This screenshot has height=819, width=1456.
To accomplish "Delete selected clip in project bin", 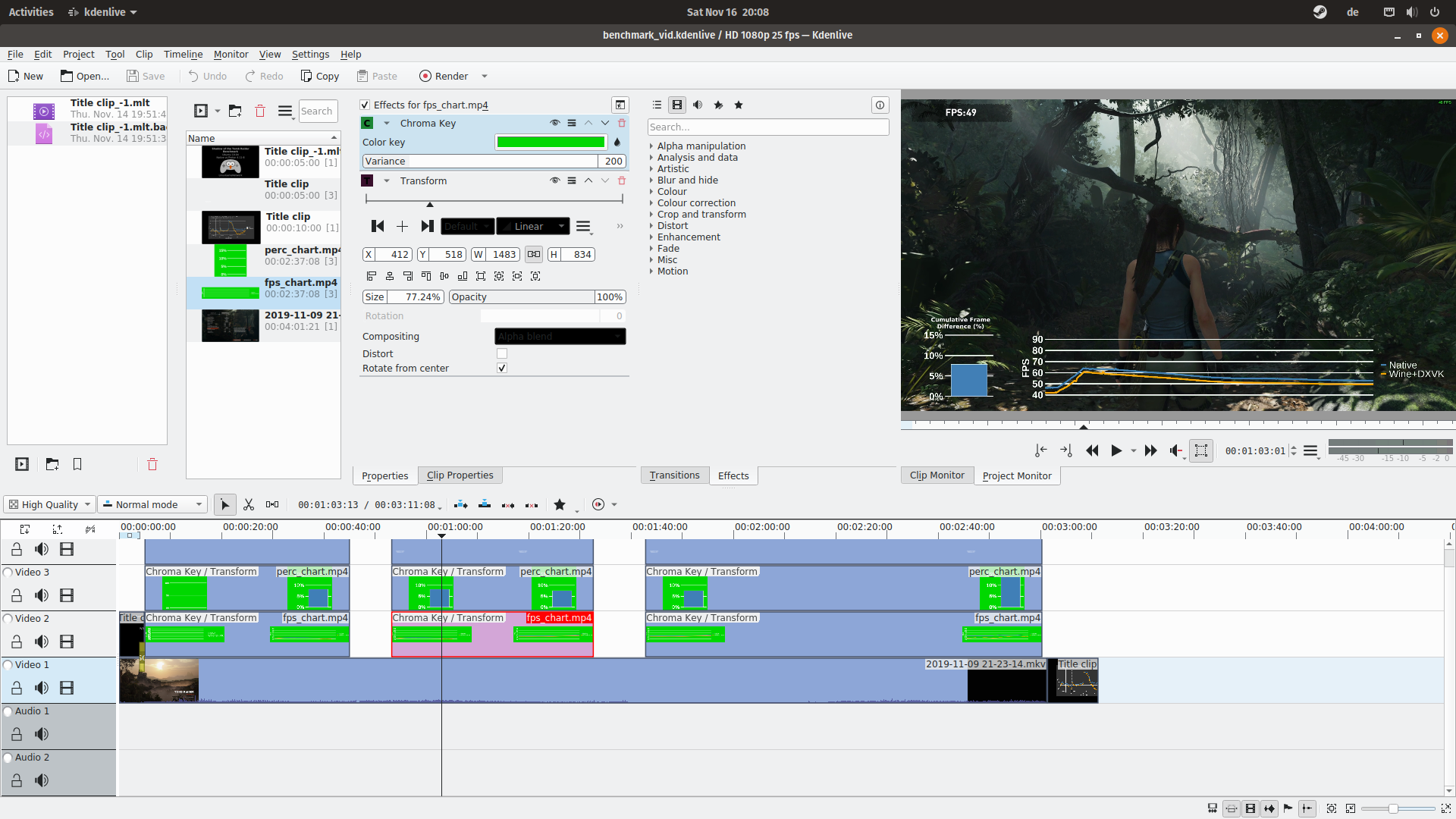I will (x=260, y=111).
